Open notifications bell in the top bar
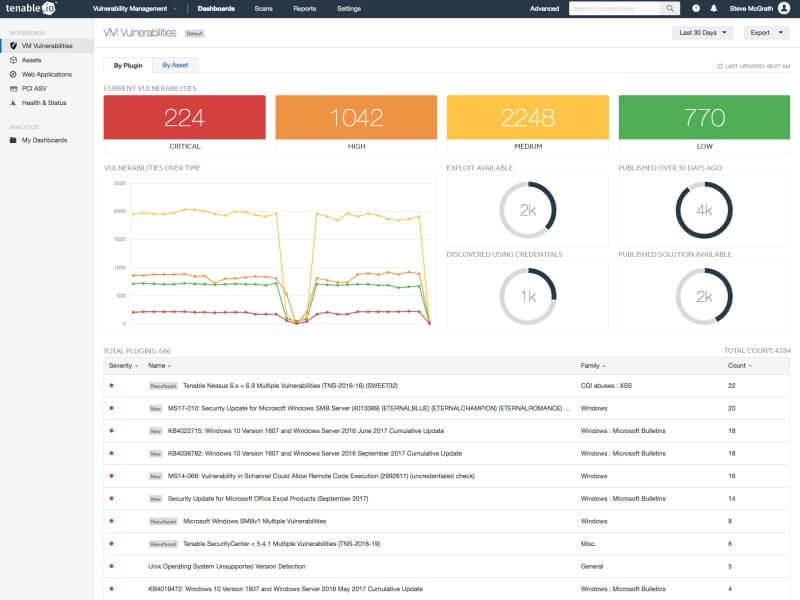This screenshot has width=800, height=600. tap(713, 8)
